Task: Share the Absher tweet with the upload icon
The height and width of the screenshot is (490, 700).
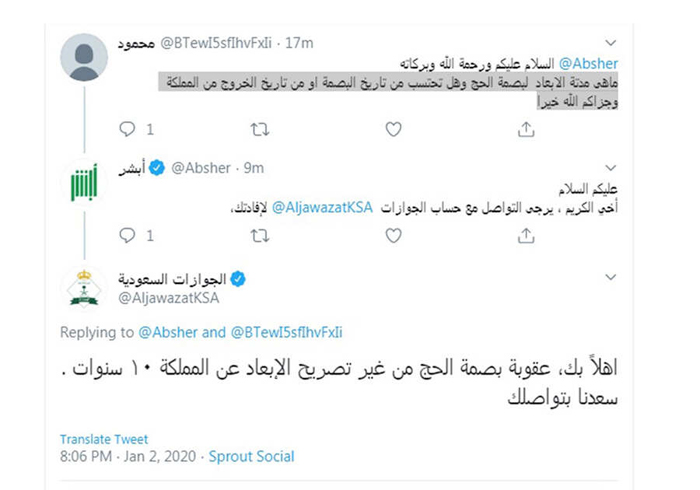Action: point(526,236)
